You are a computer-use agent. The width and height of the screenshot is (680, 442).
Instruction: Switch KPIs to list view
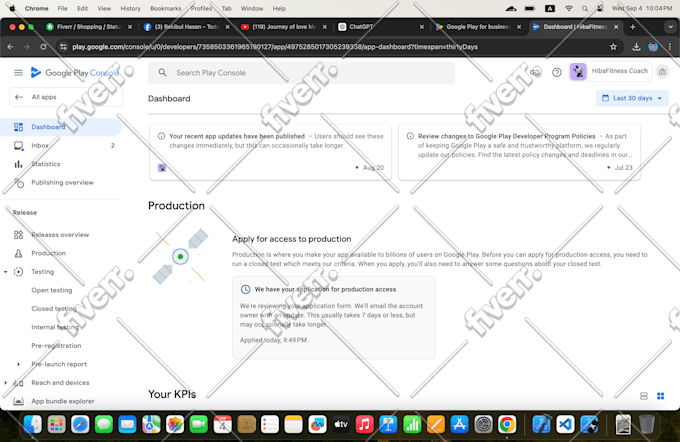tap(644, 396)
